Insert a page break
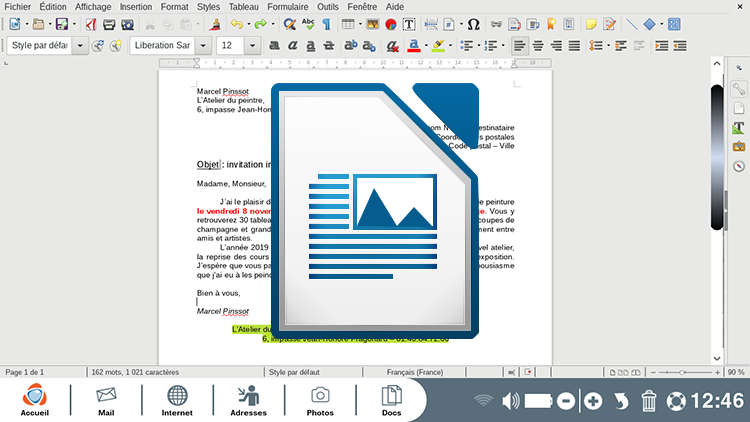 click(431, 24)
